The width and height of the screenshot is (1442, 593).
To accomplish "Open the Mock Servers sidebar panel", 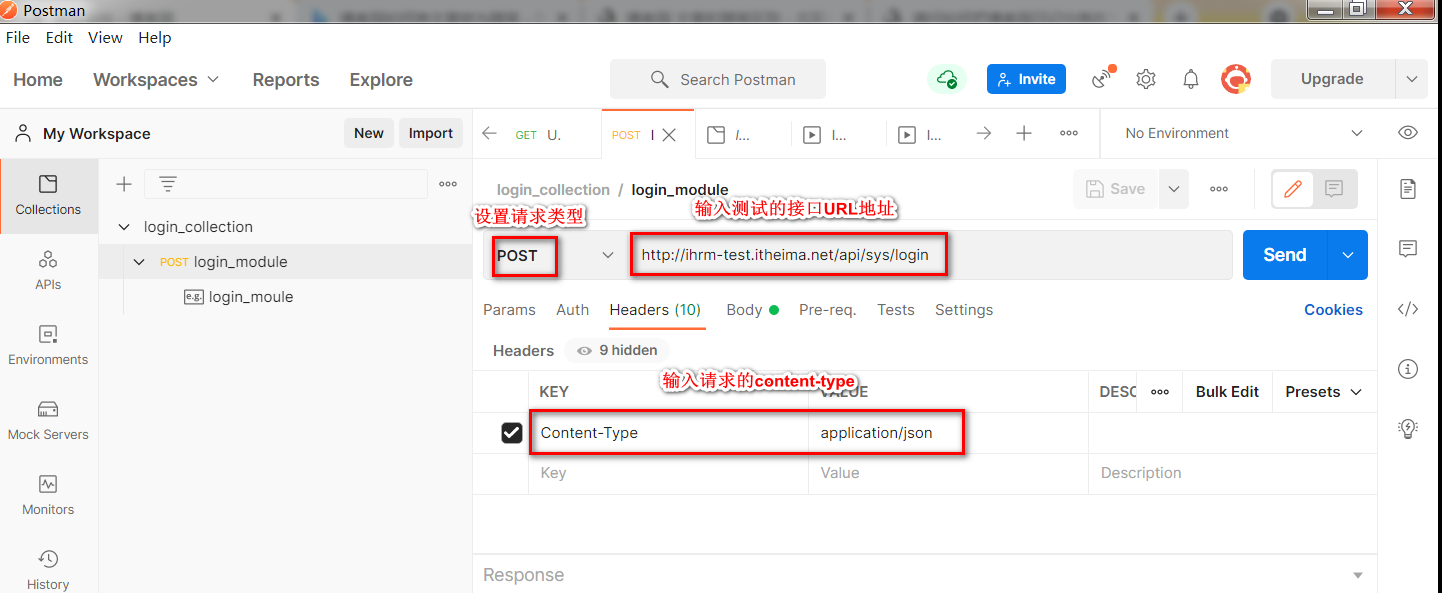I will [x=48, y=421].
